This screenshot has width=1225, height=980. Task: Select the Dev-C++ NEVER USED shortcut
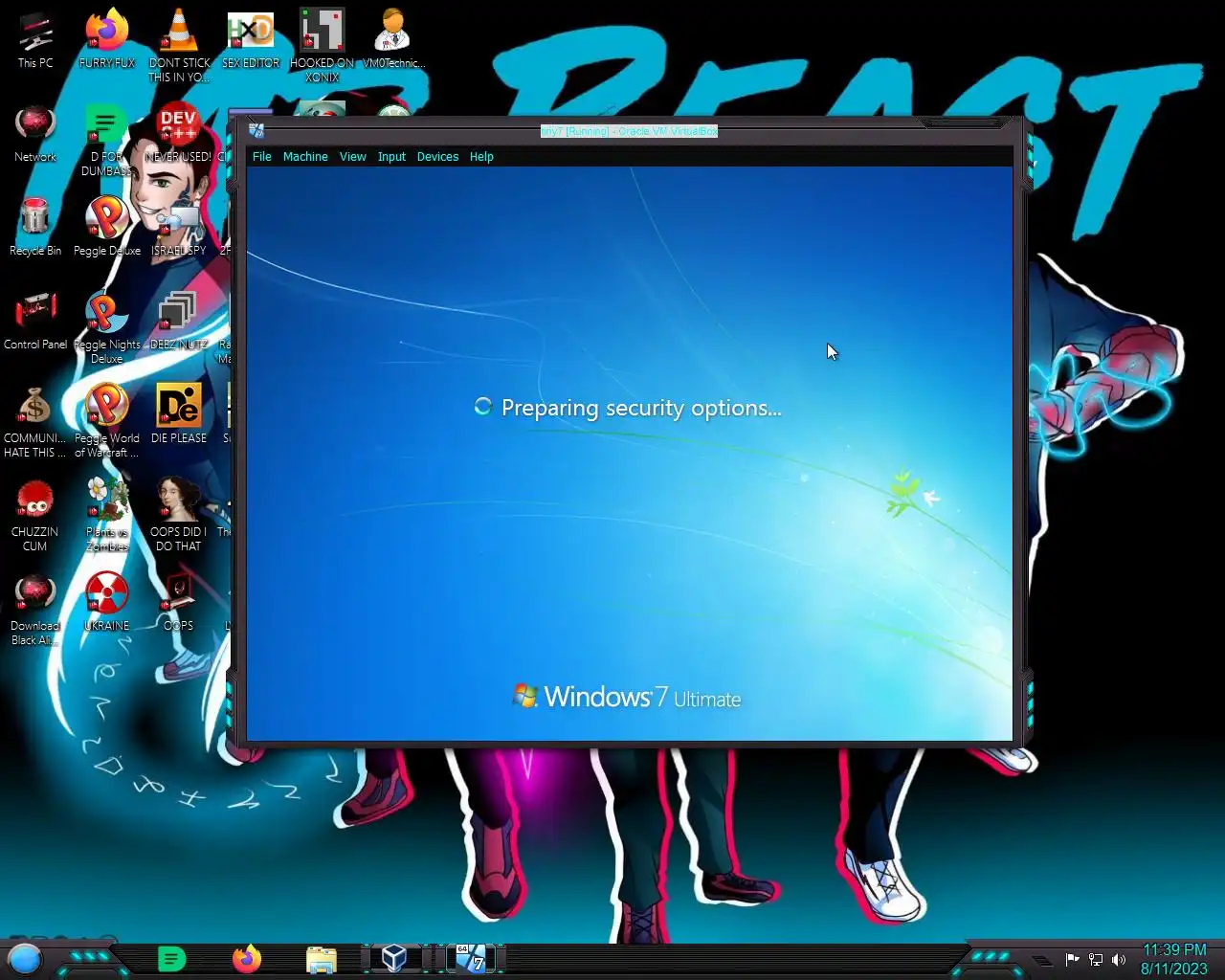click(179, 133)
